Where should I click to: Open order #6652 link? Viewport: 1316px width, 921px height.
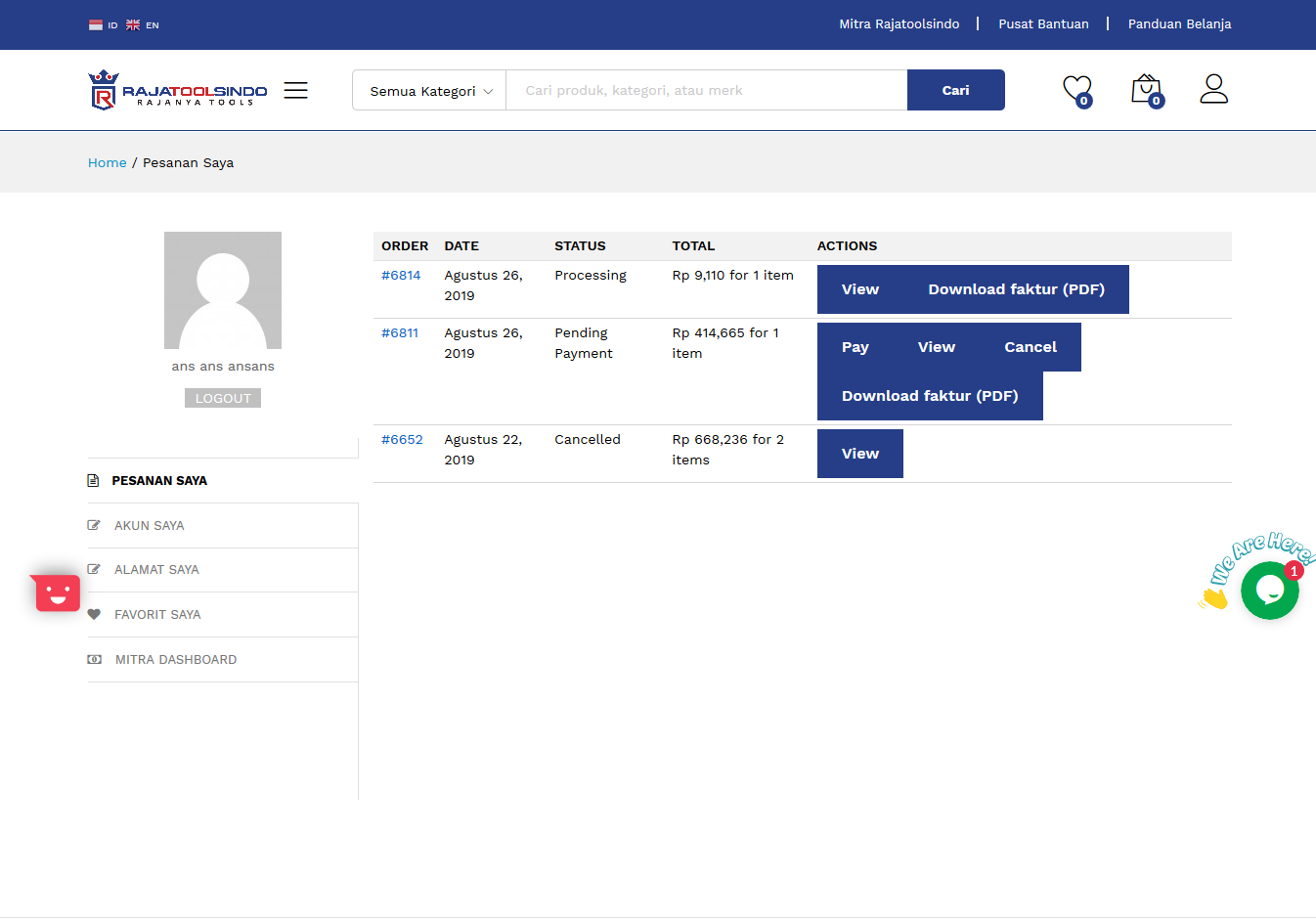(x=402, y=440)
